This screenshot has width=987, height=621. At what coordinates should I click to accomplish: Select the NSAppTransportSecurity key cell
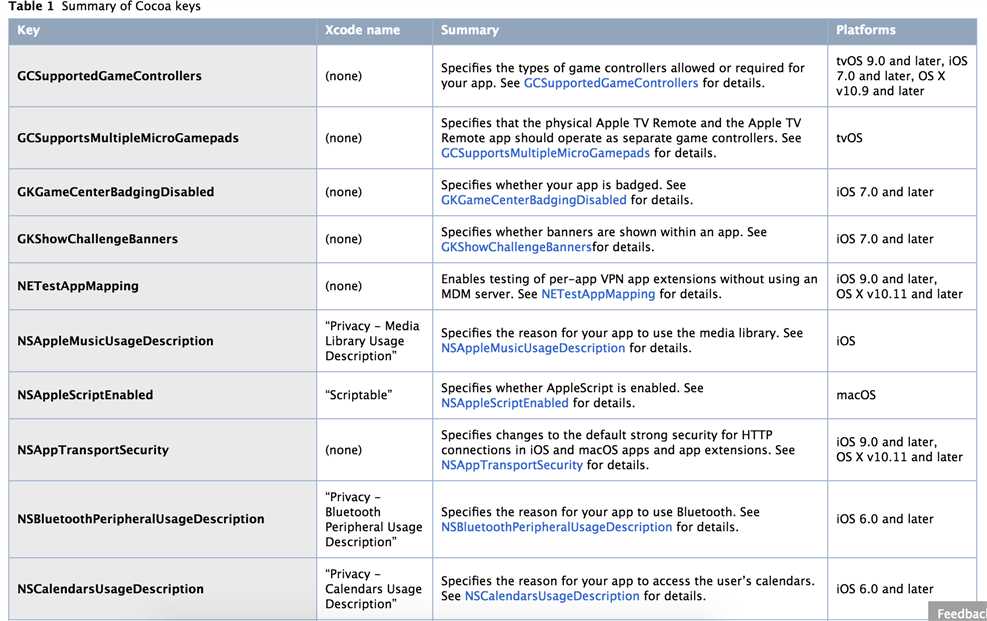[162, 450]
